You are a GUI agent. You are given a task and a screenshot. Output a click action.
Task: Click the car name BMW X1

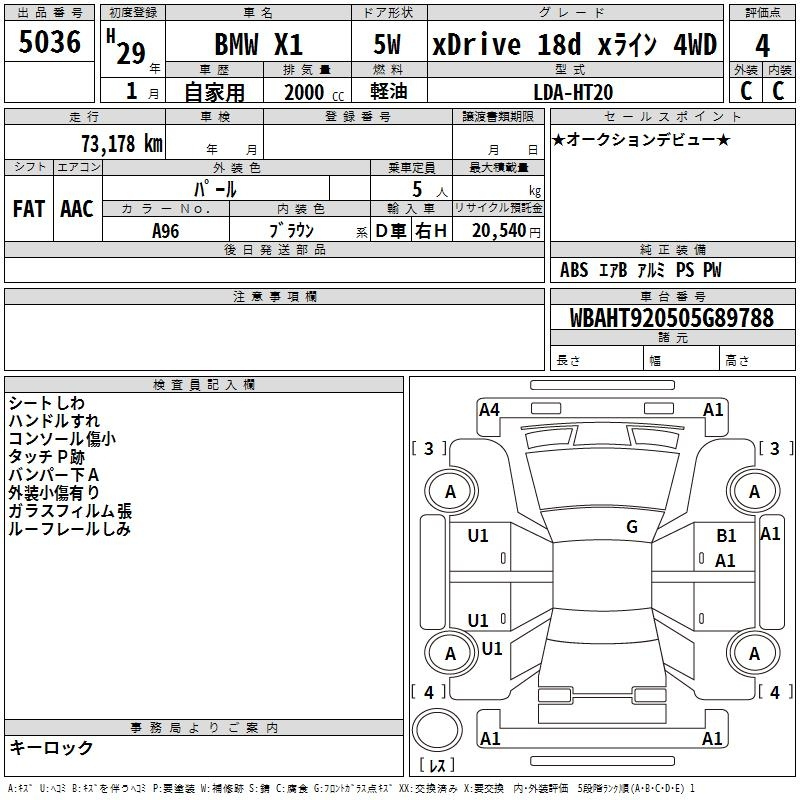click(x=259, y=44)
